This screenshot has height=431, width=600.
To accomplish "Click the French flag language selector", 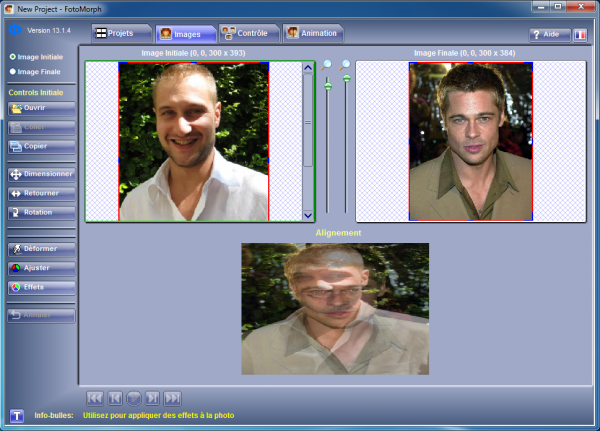I will pos(581,34).
